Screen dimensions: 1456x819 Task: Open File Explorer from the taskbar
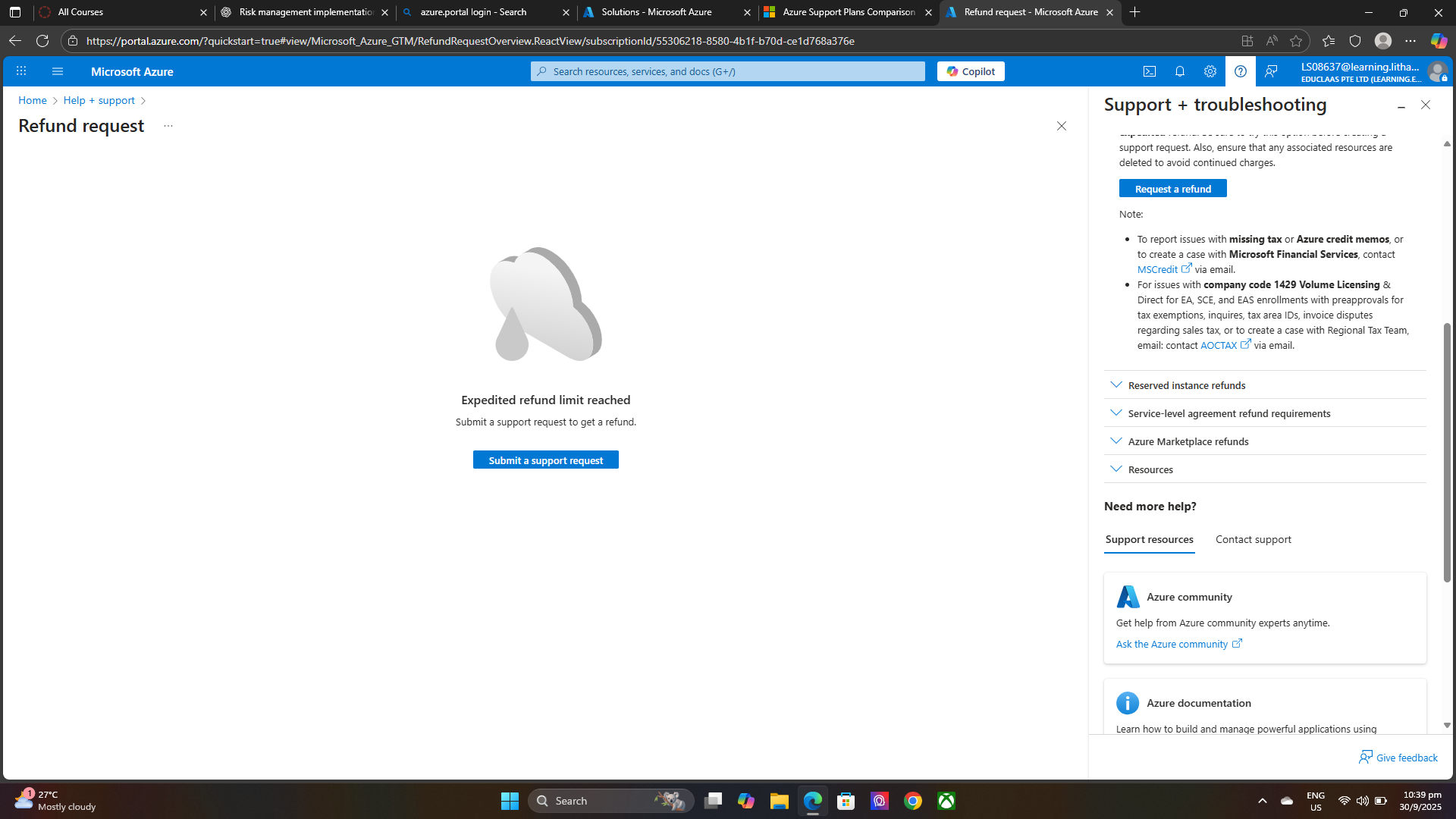779,801
